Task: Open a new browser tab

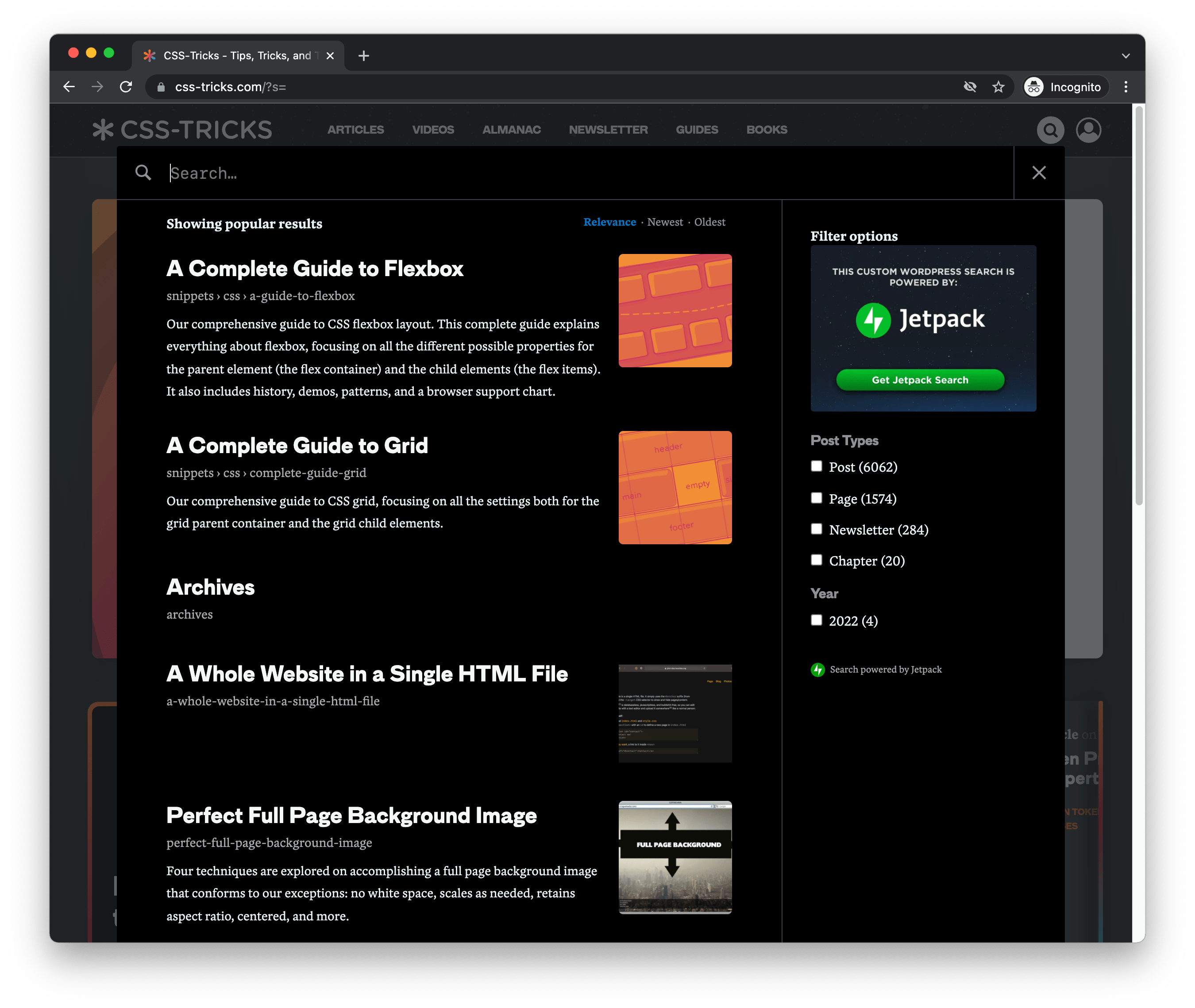Action: tap(363, 55)
